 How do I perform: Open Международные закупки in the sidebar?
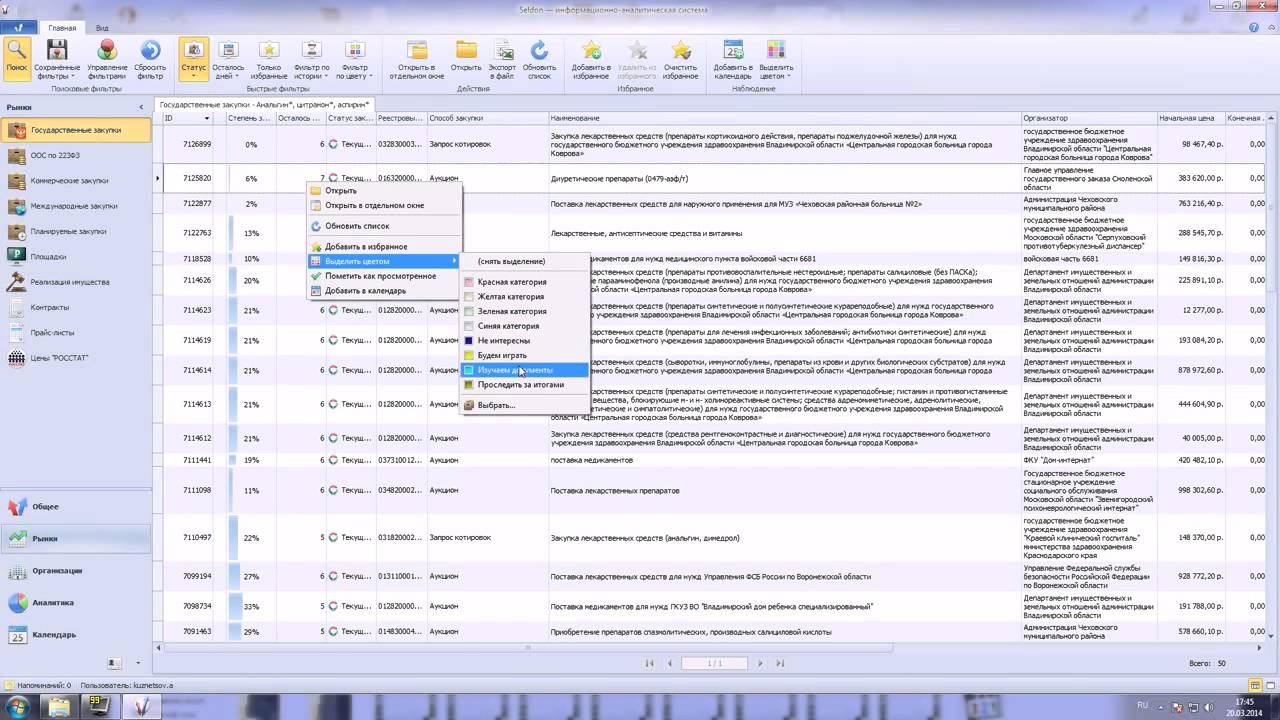(x=76, y=206)
